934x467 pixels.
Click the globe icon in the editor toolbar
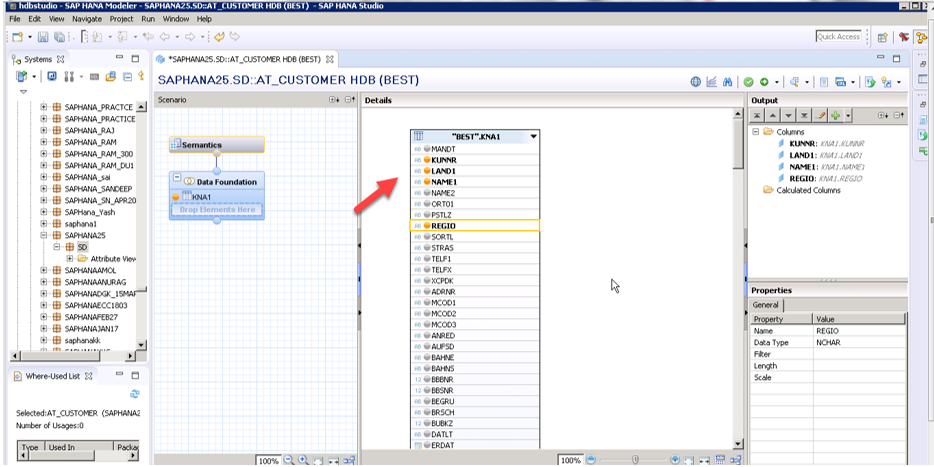click(x=695, y=82)
